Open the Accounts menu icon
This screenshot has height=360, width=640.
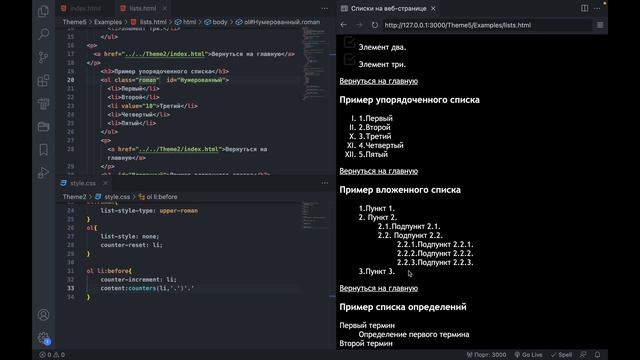pyautogui.click(x=43, y=315)
